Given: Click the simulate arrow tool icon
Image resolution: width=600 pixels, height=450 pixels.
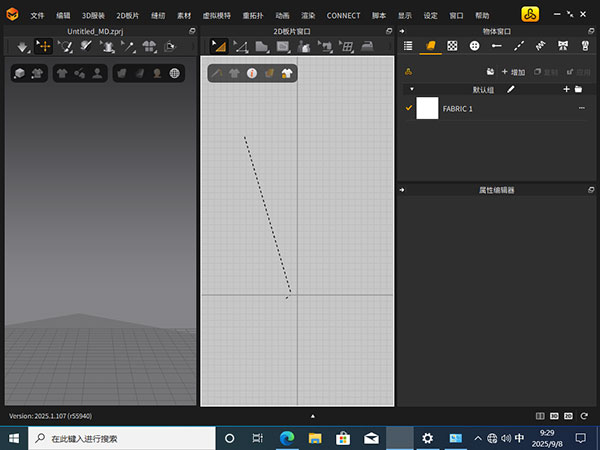Looking at the screenshot, I should pos(21,46).
